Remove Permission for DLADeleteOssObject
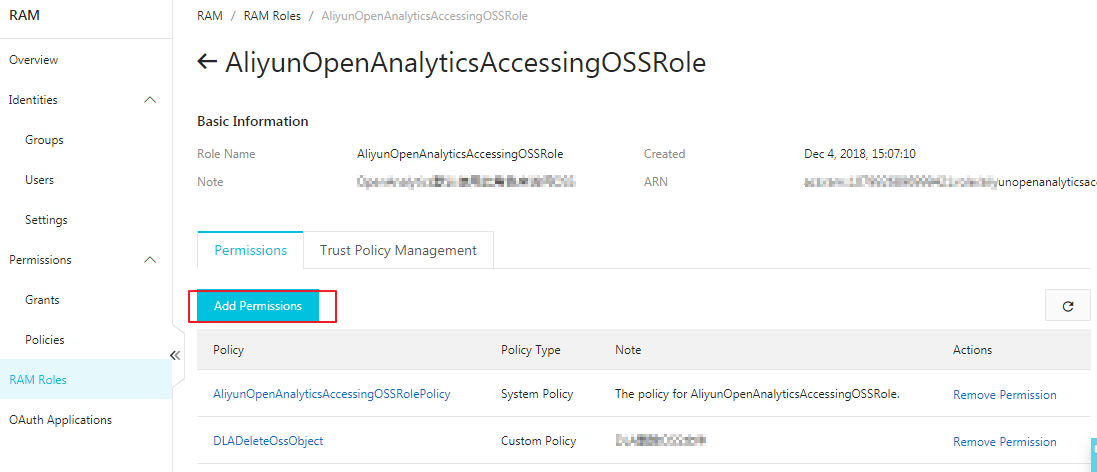Screen dimensions: 1097x472 pos(1005,442)
